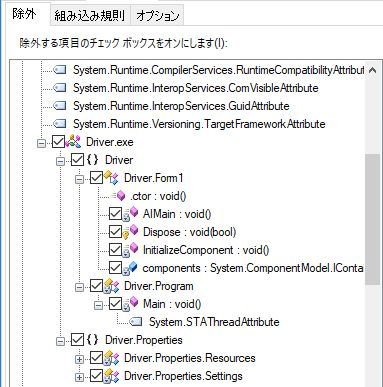Image resolution: width=383 pixels, height=387 pixels.
Task: Uncheck the Driver.Properties.Settings checkbox
Action: pos(96,376)
